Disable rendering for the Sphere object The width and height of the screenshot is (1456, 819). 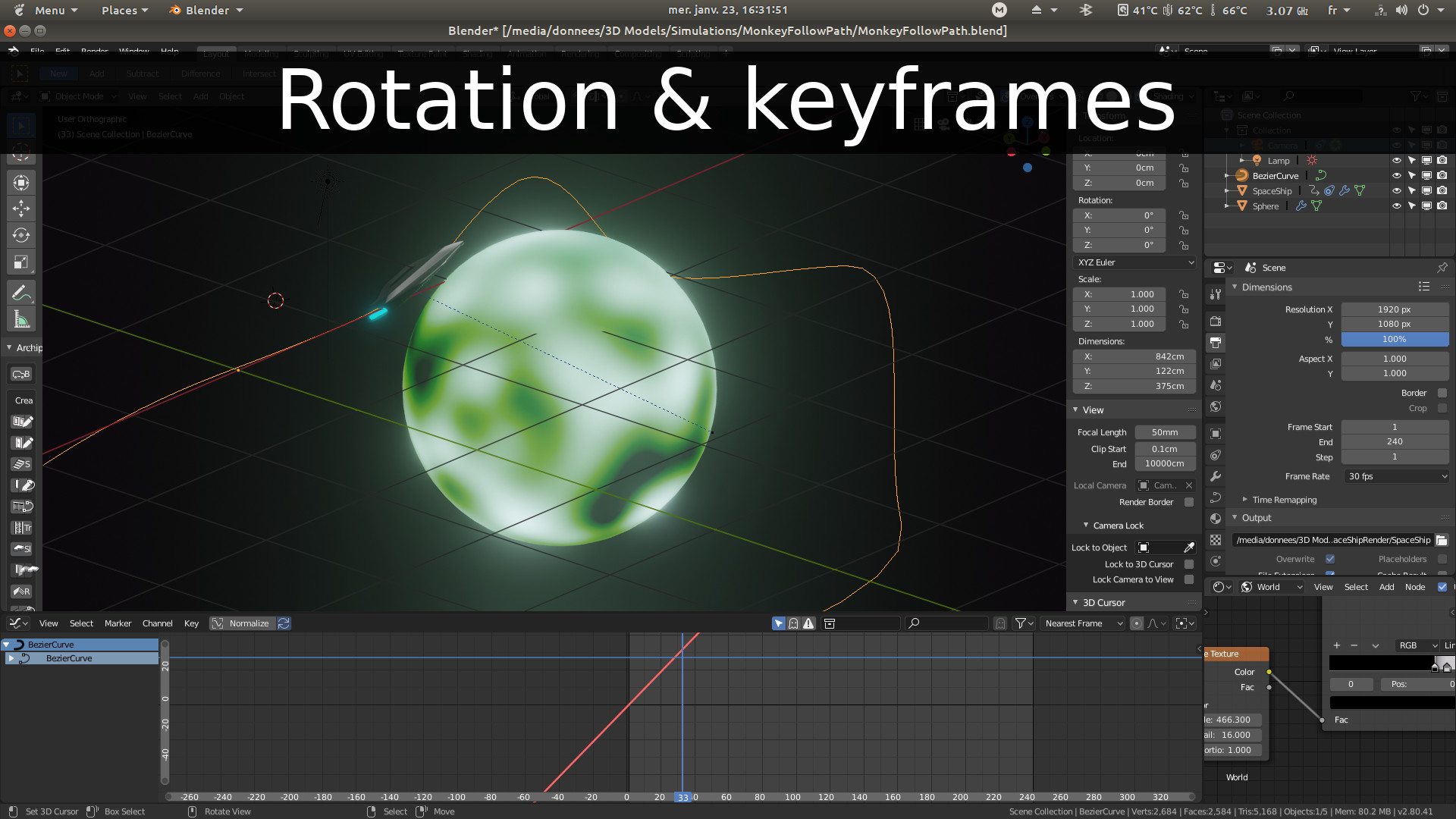click(x=1442, y=206)
